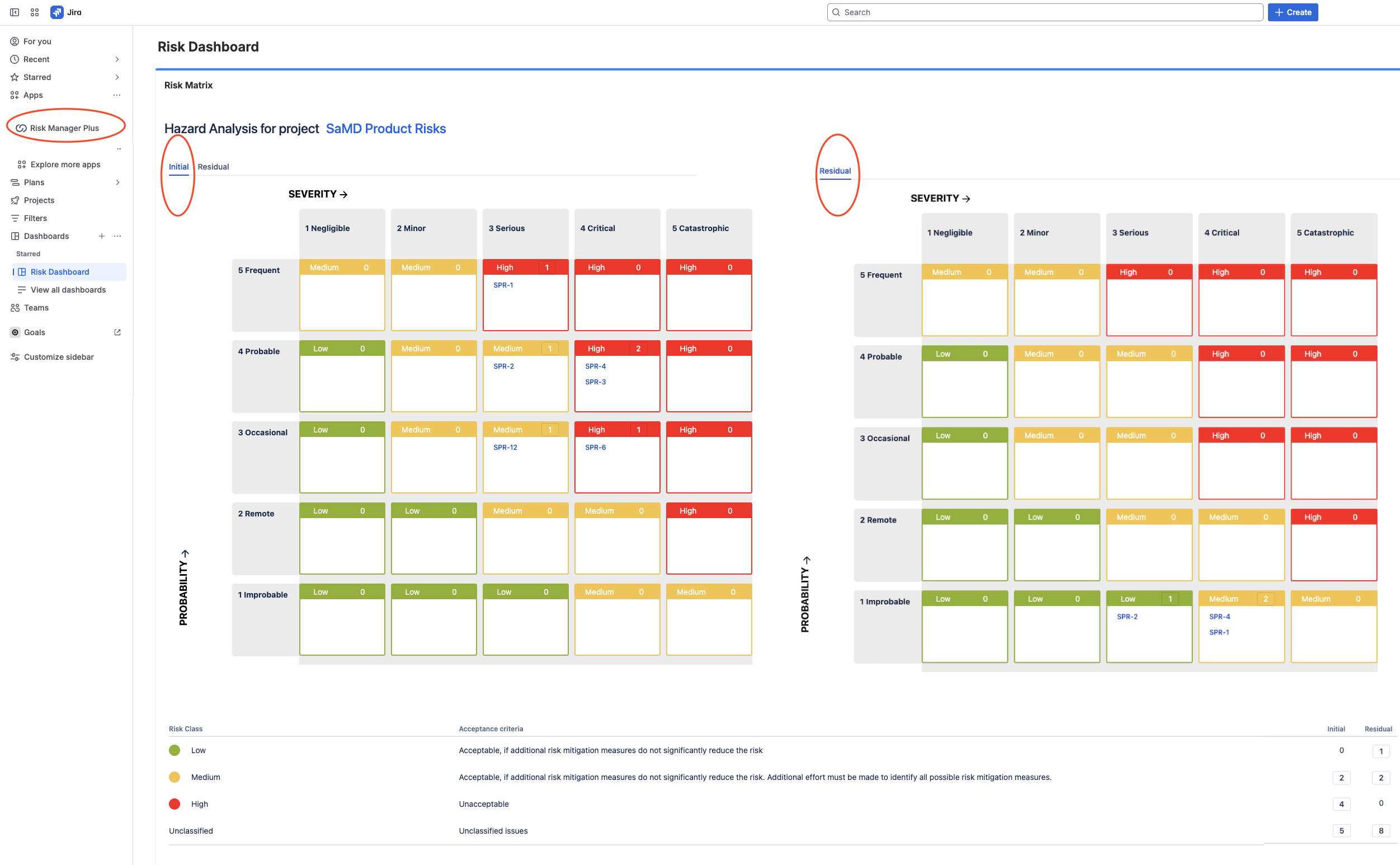The height and width of the screenshot is (865, 1400).
Task: Open the SaMD Product Risks project link
Action: [x=385, y=128]
